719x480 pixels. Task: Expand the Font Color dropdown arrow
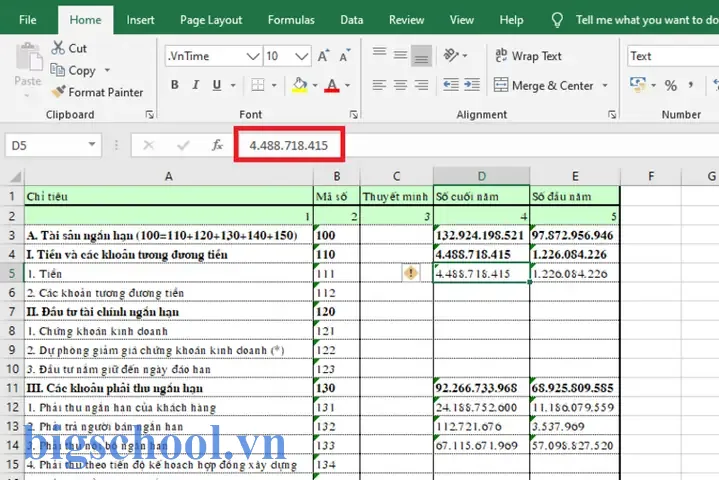[348, 85]
